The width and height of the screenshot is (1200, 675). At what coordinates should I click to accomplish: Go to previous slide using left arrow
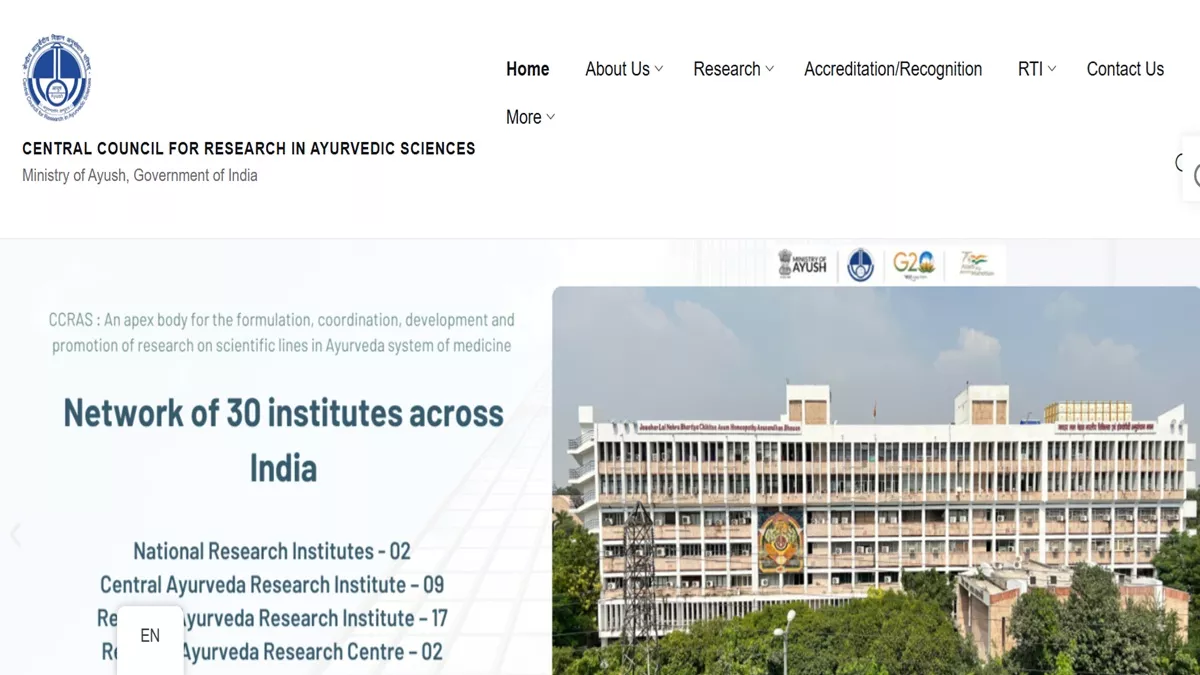15,535
